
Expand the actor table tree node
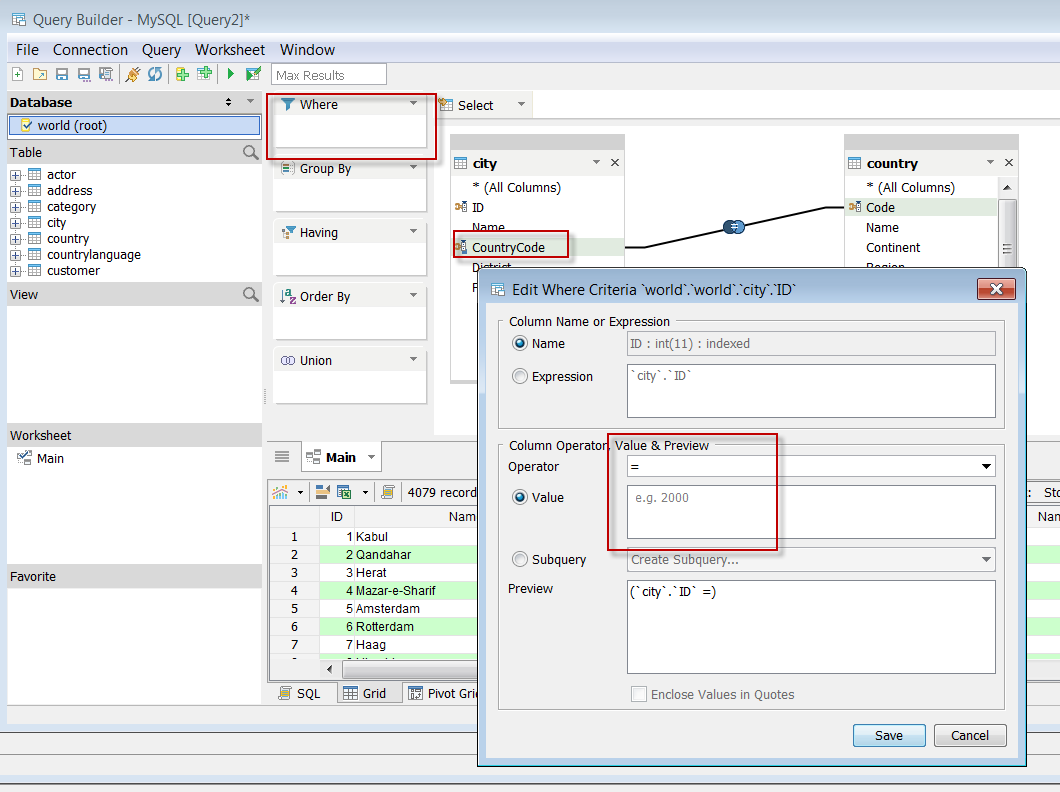[x=16, y=175]
